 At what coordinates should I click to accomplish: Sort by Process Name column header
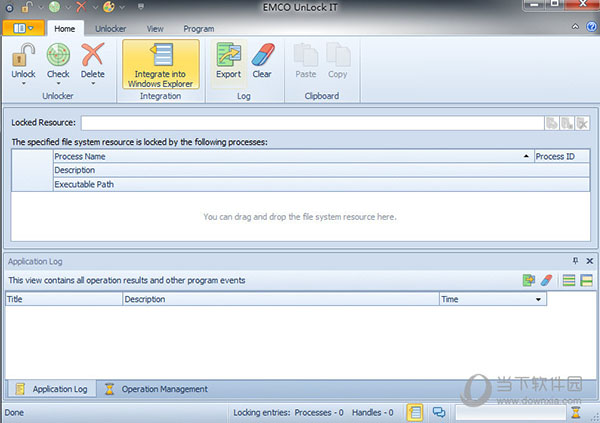293,156
